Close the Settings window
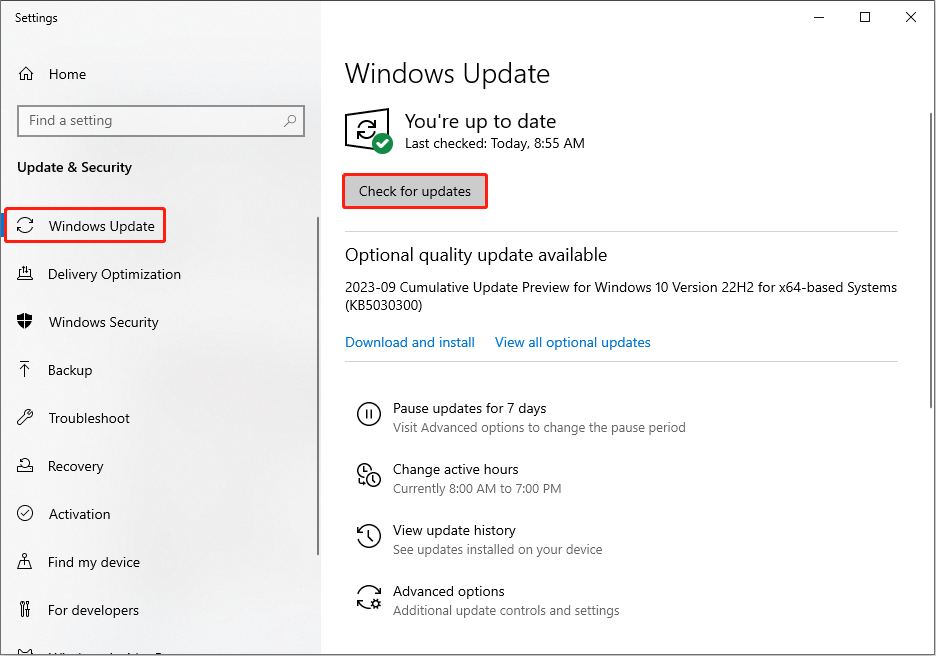 pos(910,17)
